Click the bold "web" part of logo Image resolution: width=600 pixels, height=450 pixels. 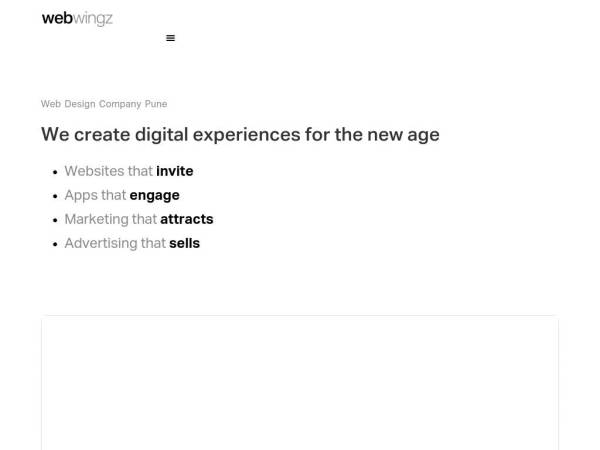coord(57,18)
